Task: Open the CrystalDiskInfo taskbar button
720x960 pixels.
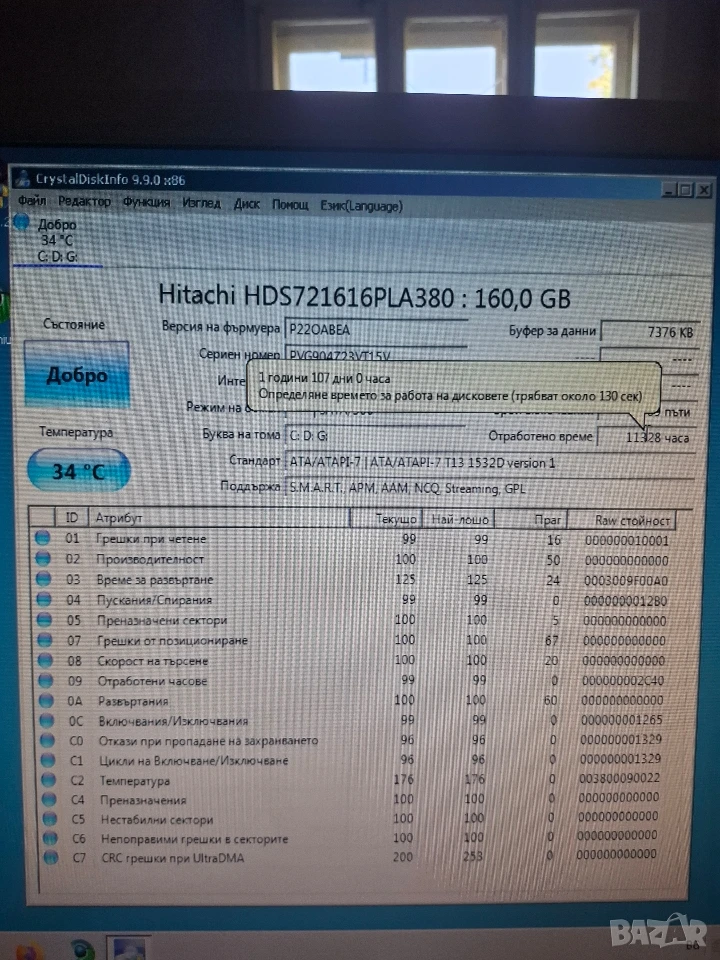Action: (x=129, y=947)
